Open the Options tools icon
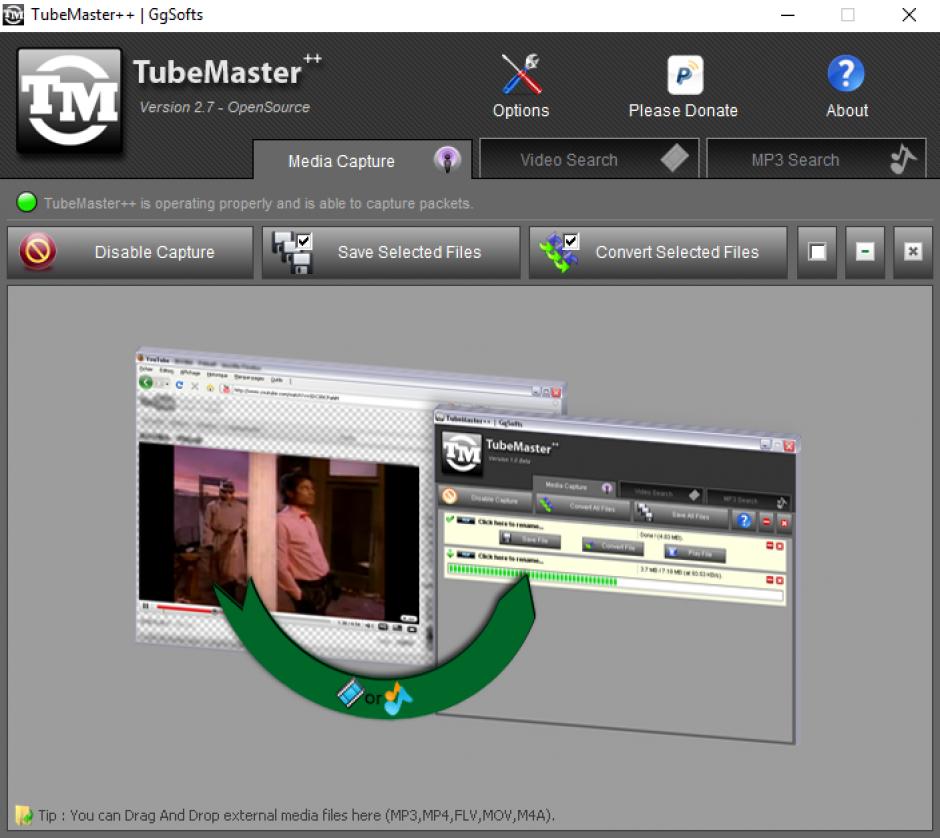Screen dimensions: 940x838 click(521, 74)
